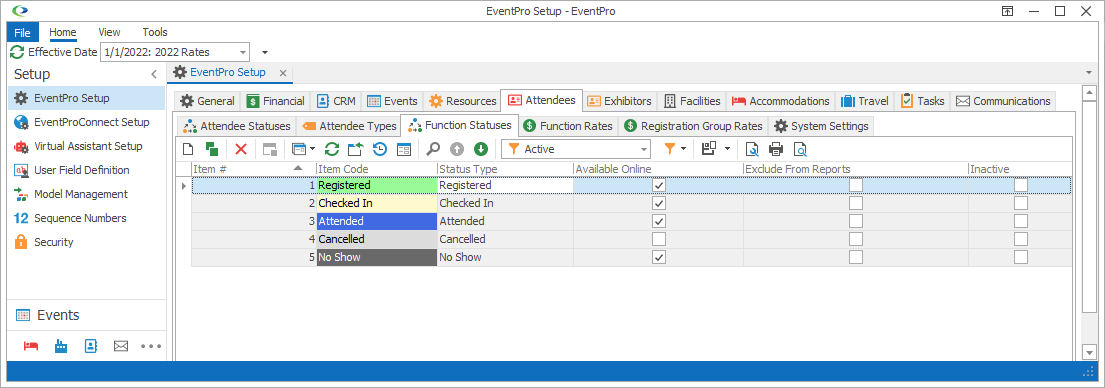Image resolution: width=1105 pixels, height=388 pixels.
Task: Open the history clock icon
Action: coord(380,149)
